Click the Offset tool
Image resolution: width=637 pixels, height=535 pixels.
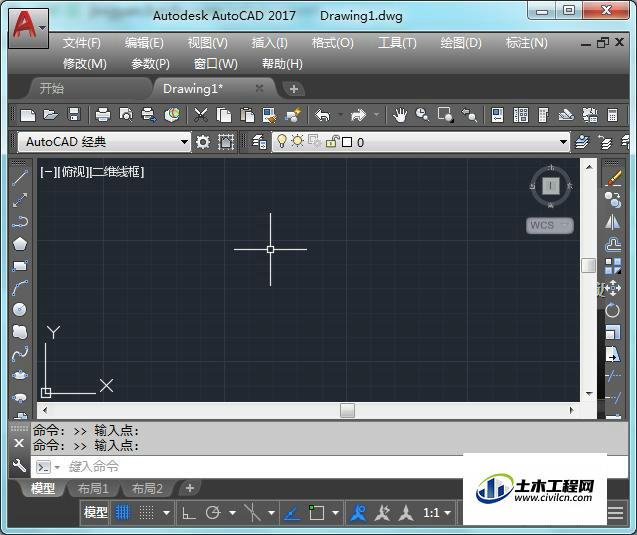[613, 244]
